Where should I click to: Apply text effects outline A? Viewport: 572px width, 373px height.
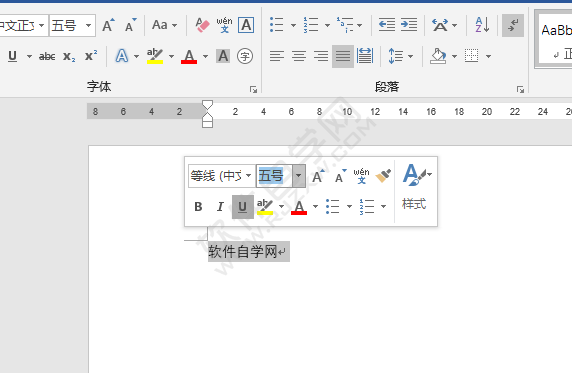click(x=121, y=56)
